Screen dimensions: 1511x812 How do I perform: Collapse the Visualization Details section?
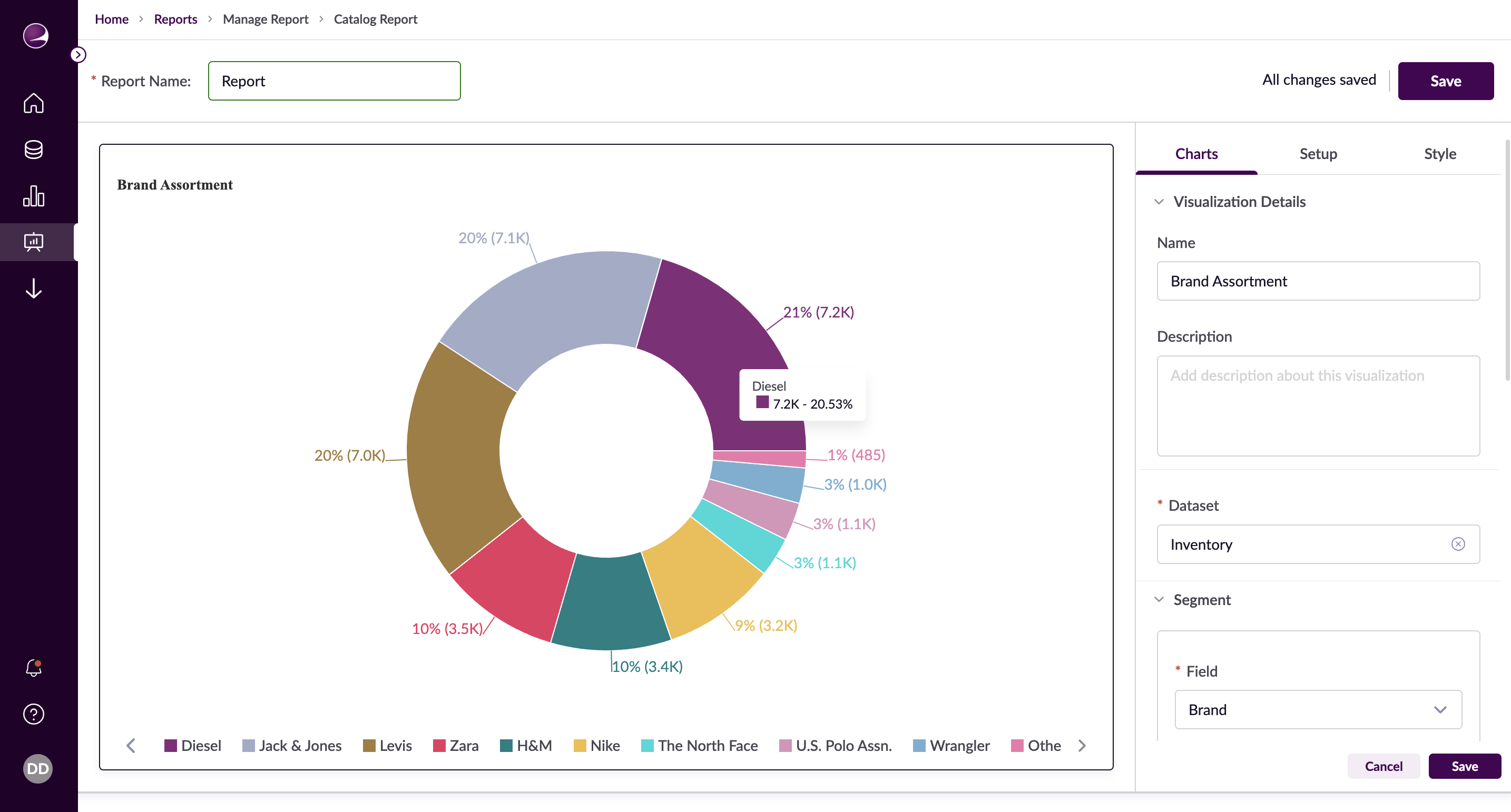(x=1159, y=202)
